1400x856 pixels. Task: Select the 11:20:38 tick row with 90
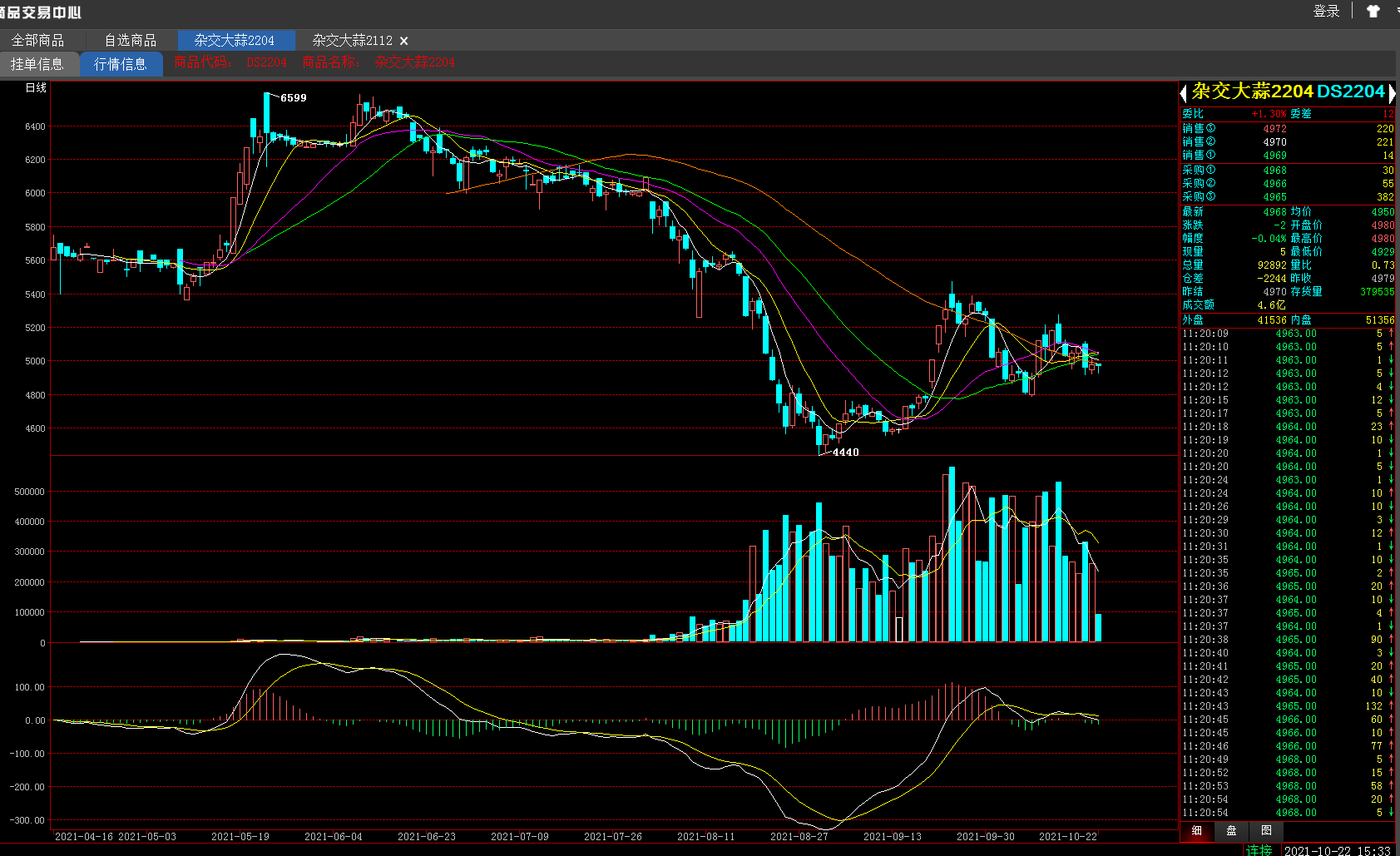[x=1288, y=640]
